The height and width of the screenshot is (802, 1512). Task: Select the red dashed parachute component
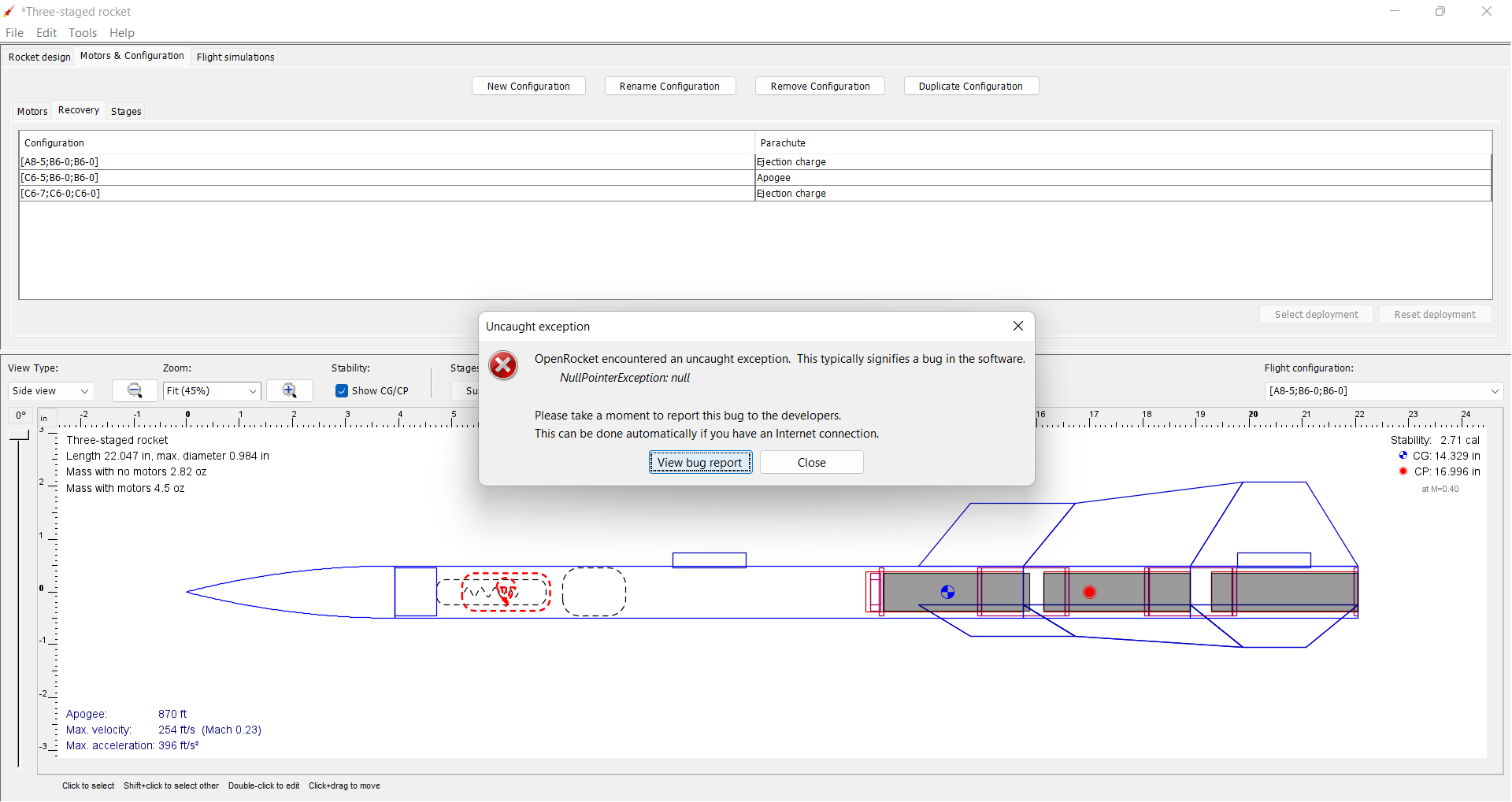pos(506,592)
